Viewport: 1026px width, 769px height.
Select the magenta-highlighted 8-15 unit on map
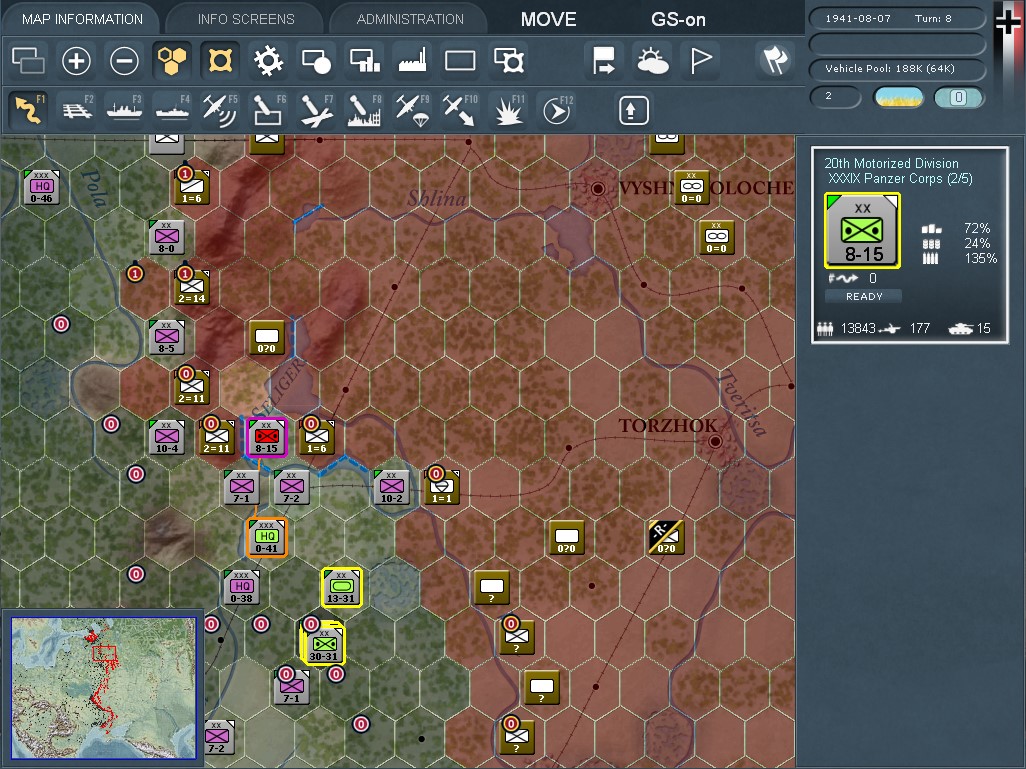pyautogui.click(x=266, y=437)
